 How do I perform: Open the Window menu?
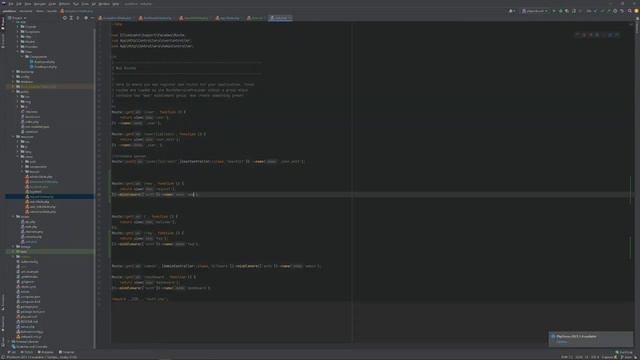(104, 4)
